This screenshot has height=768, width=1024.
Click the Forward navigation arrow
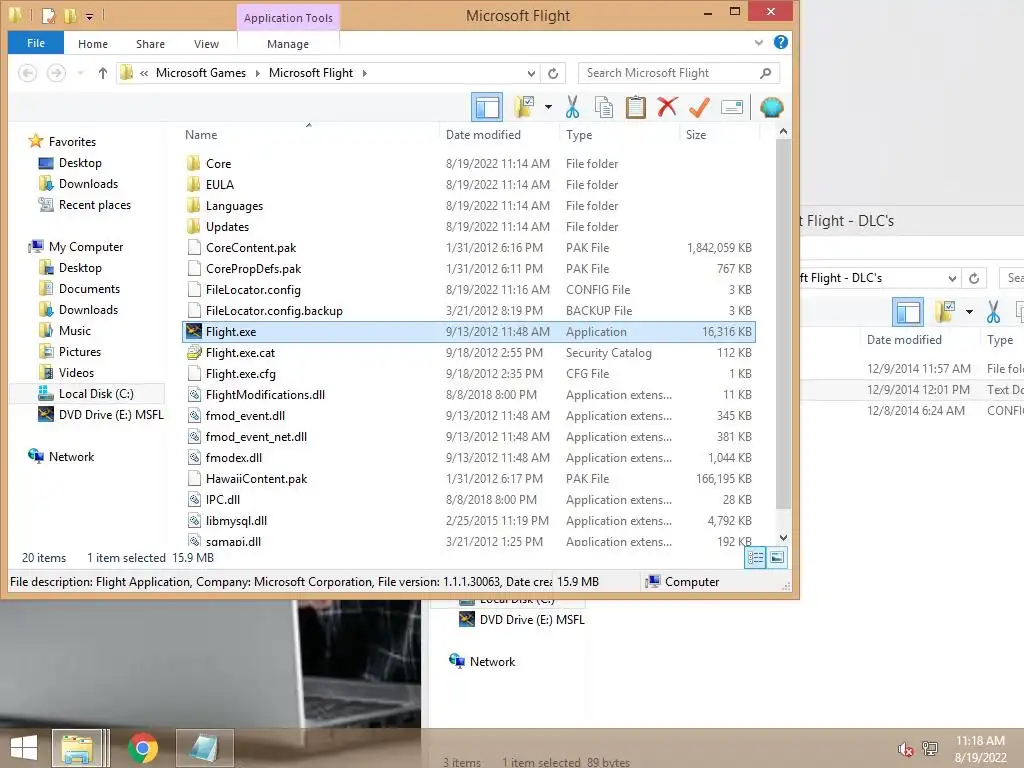click(x=56, y=73)
